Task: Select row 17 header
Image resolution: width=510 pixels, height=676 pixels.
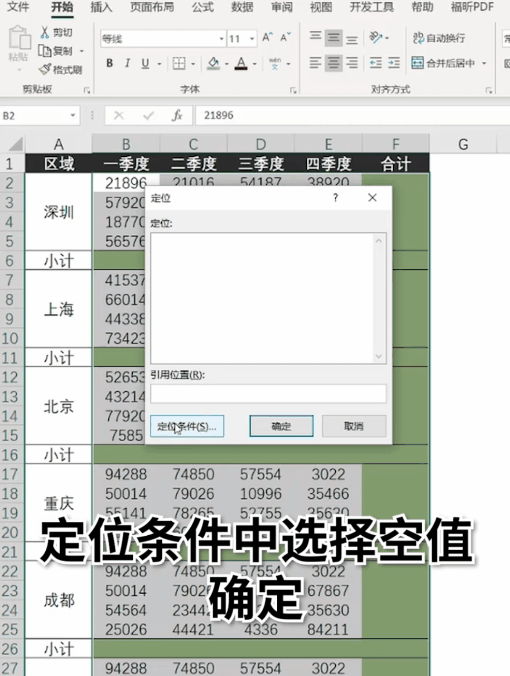Action: point(10,474)
